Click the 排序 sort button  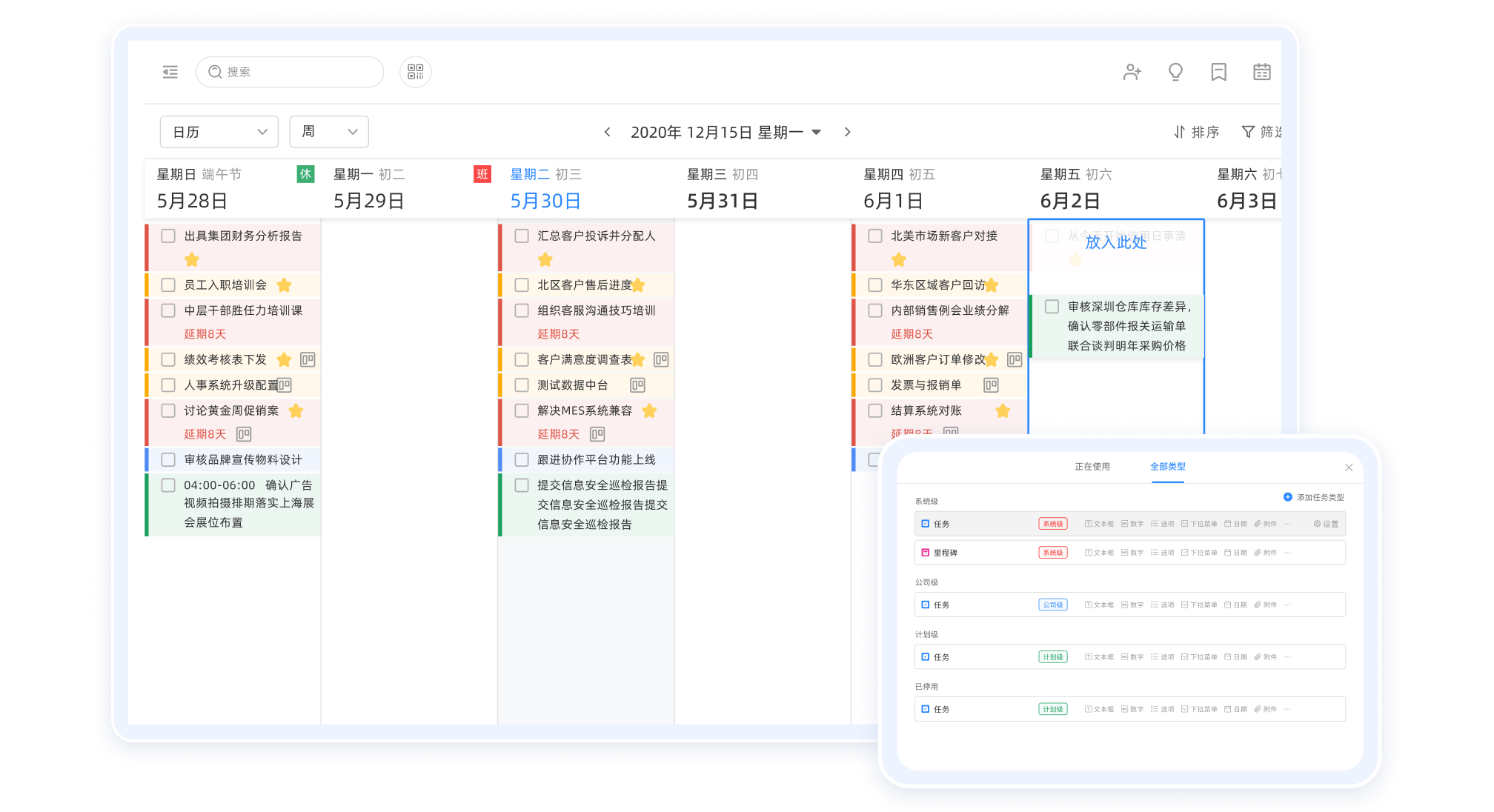[x=1196, y=132]
